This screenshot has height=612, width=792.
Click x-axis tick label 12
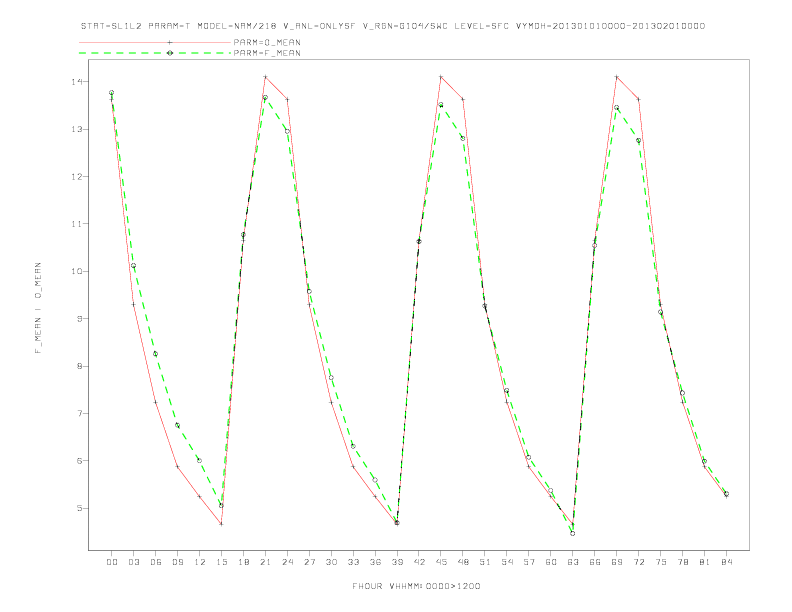[x=200, y=562]
